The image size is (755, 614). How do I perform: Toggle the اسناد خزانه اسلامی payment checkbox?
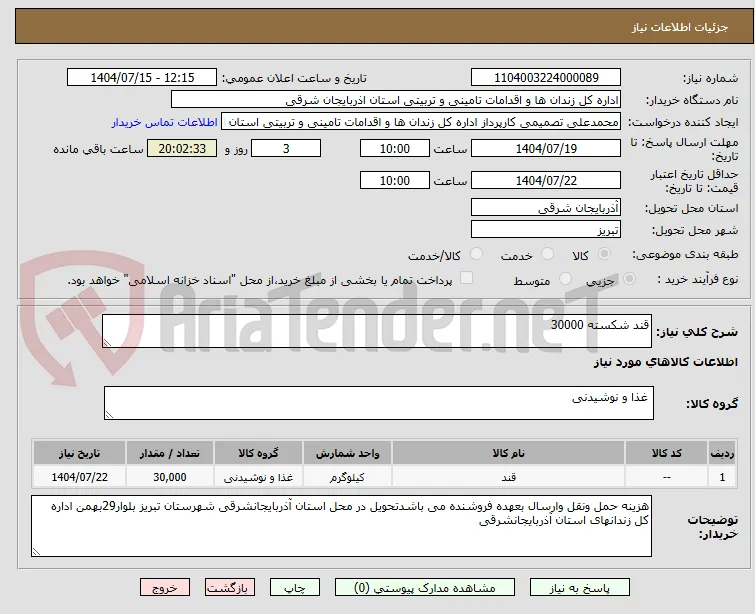467,278
